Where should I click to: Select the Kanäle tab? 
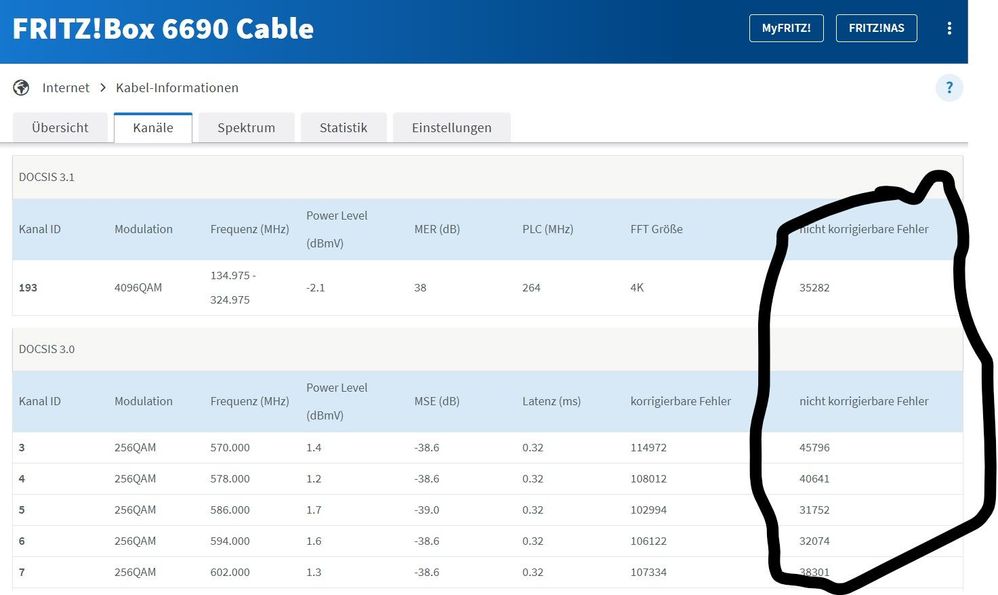tap(152, 128)
